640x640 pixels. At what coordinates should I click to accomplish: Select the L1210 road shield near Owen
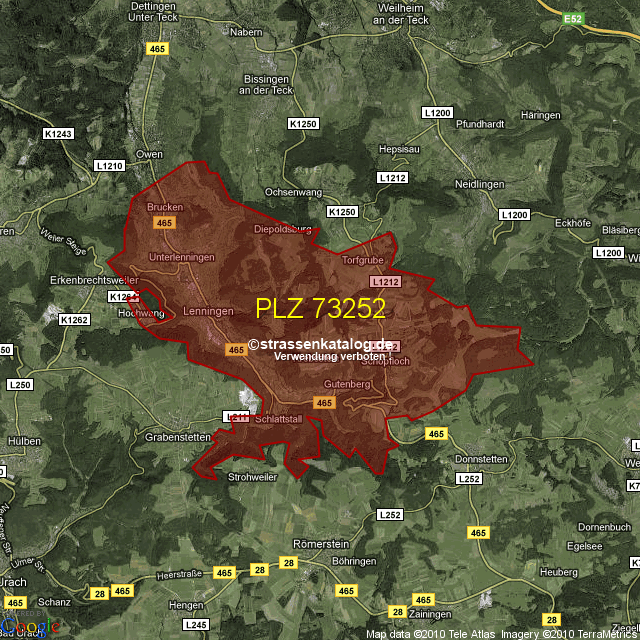(x=109, y=165)
